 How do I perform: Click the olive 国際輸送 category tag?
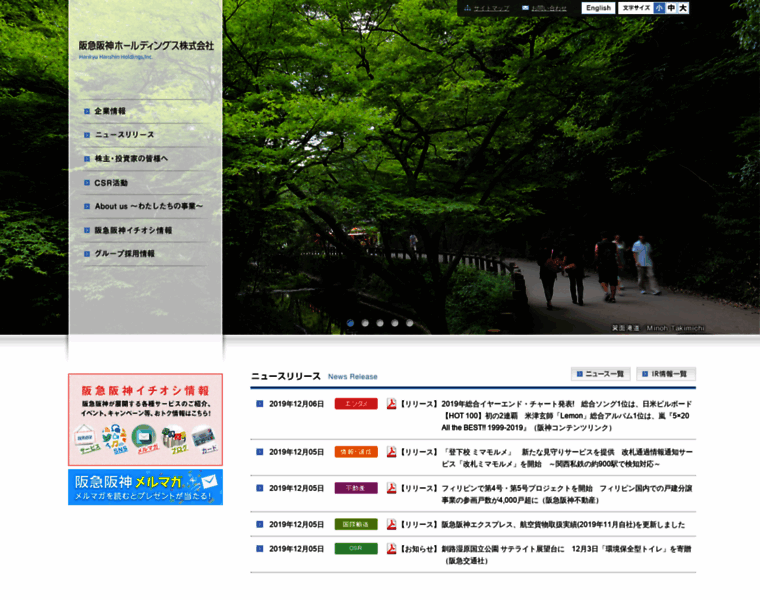pyautogui.click(x=356, y=524)
